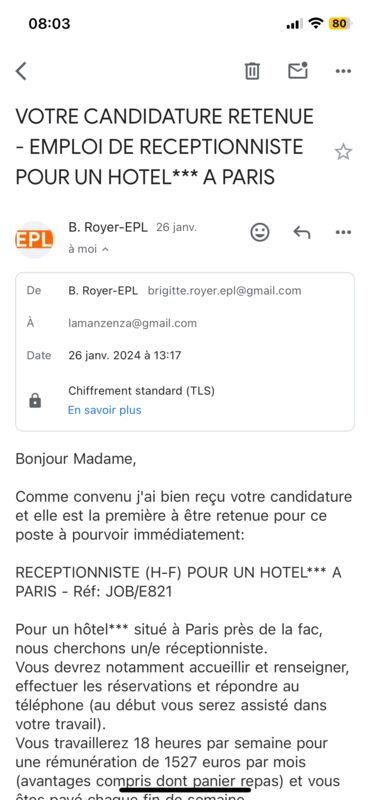Delete this email with the trash icon

(x=252, y=71)
